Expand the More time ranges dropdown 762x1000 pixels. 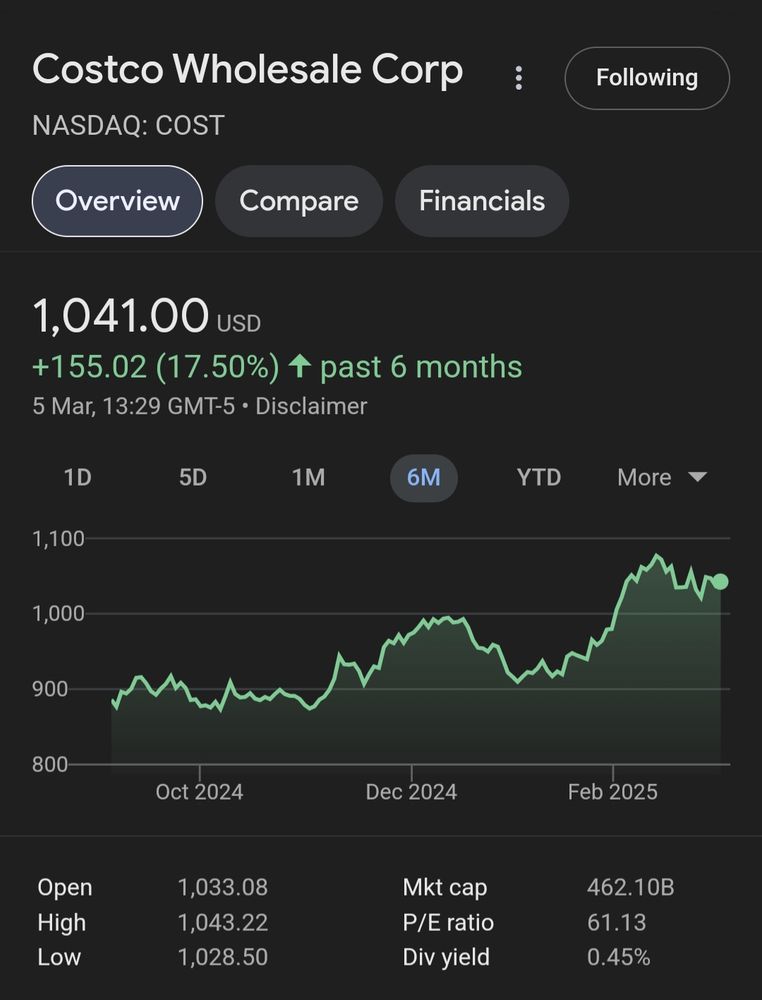[x=662, y=477]
